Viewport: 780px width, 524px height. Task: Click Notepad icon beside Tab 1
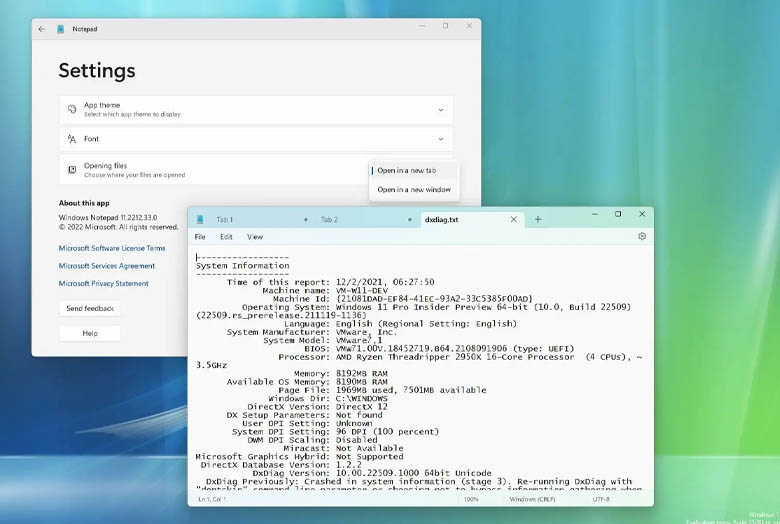(x=200, y=219)
